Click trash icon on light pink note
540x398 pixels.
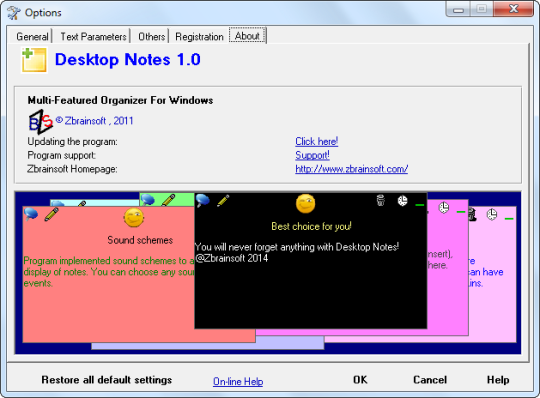(x=472, y=214)
